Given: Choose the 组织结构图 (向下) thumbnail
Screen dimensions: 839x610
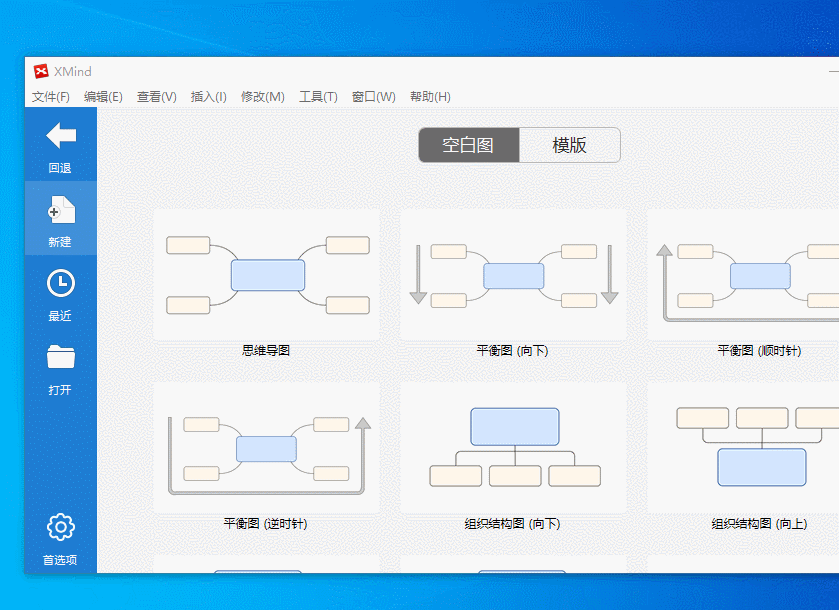Looking at the screenshot, I should pyautogui.click(x=514, y=448).
